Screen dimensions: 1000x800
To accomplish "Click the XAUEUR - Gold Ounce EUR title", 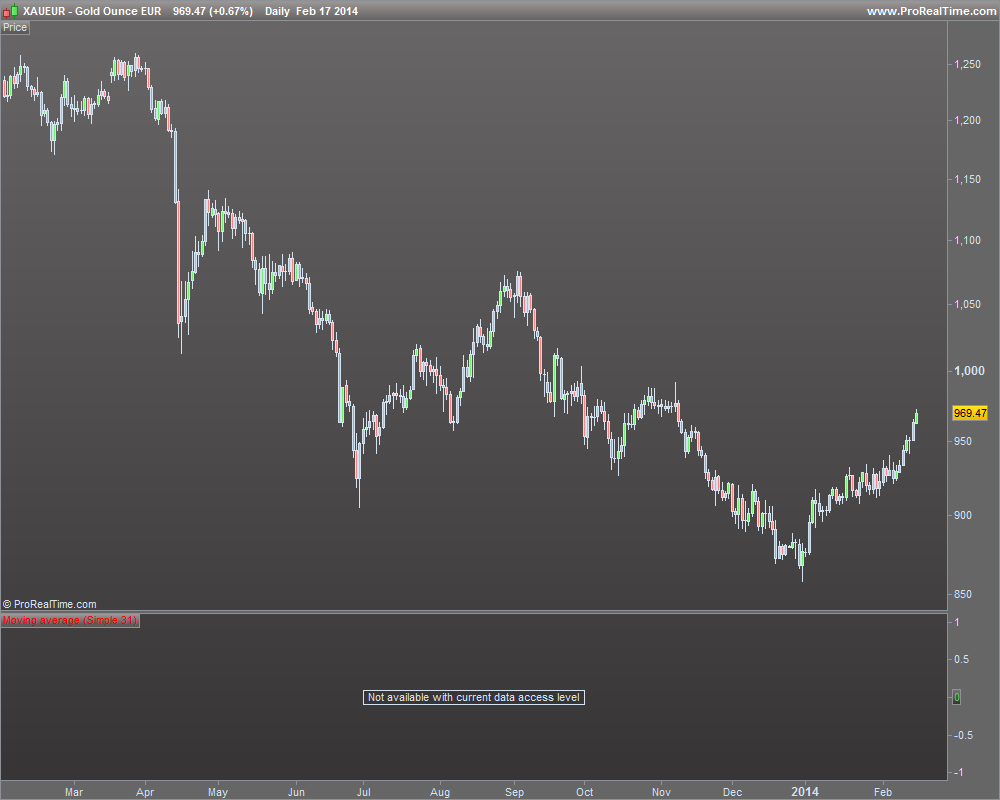I will (92, 11).
